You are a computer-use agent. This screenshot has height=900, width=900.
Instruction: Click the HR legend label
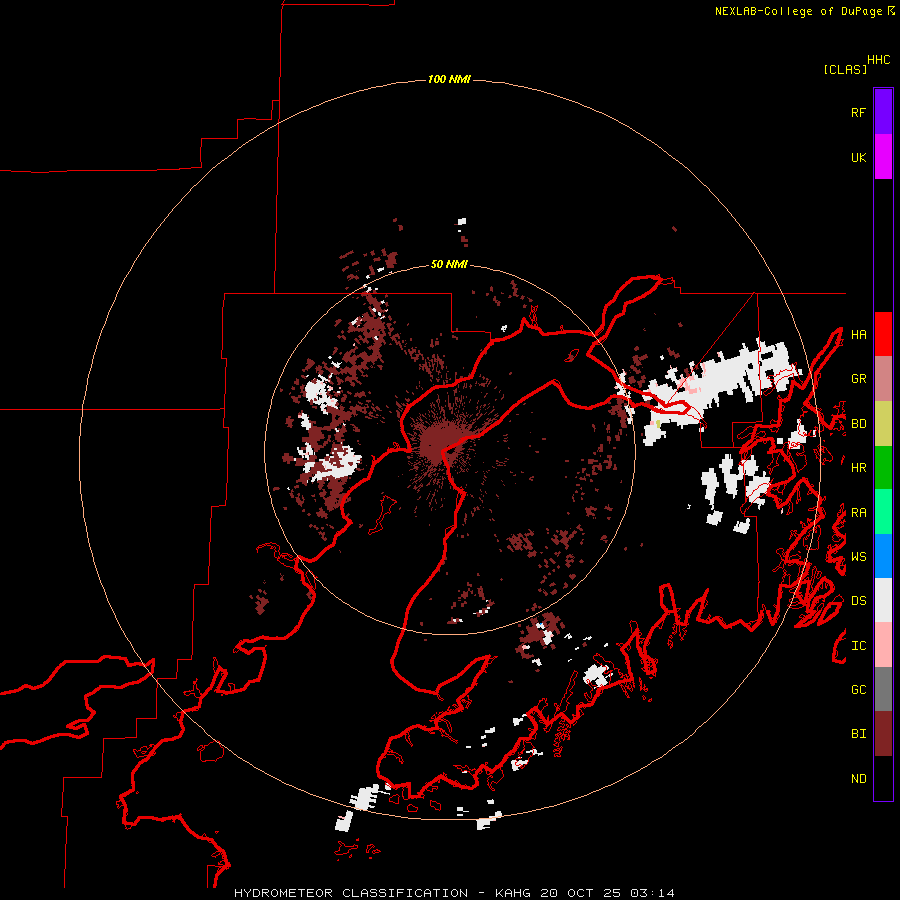click(x=858, y=468)
